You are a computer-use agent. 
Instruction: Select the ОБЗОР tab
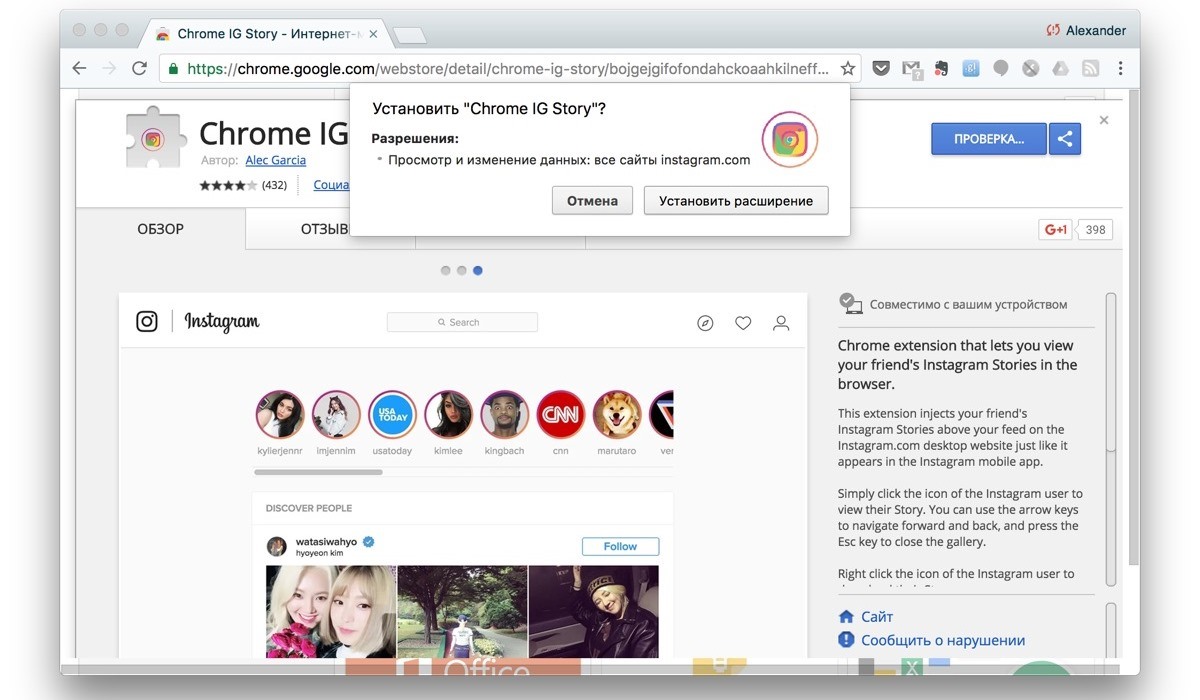click(160, 229)
